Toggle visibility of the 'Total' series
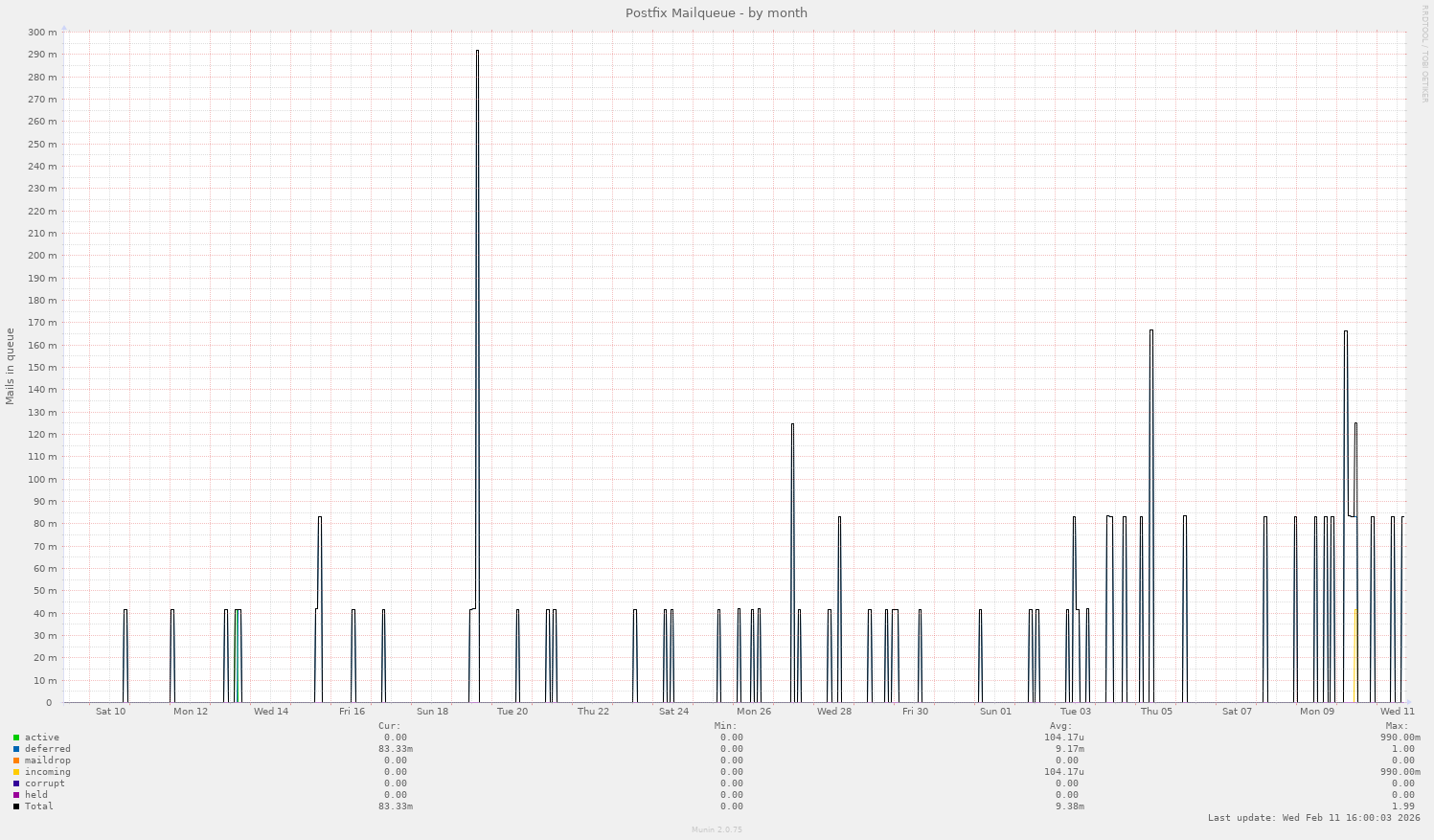1434x840 pixels. click(x=38, y=806)
